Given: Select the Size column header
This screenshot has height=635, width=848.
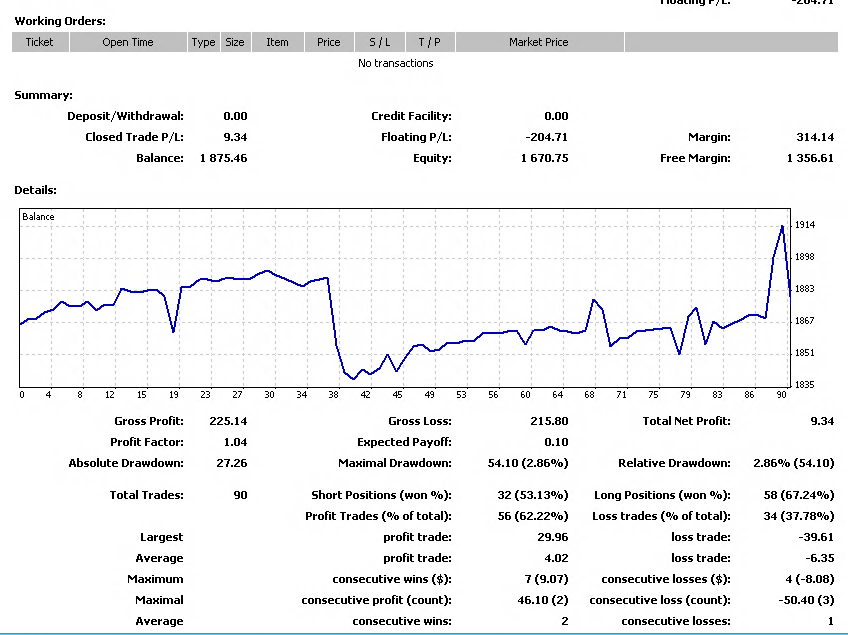Looking at the screenshot, I should pos(235,42).
